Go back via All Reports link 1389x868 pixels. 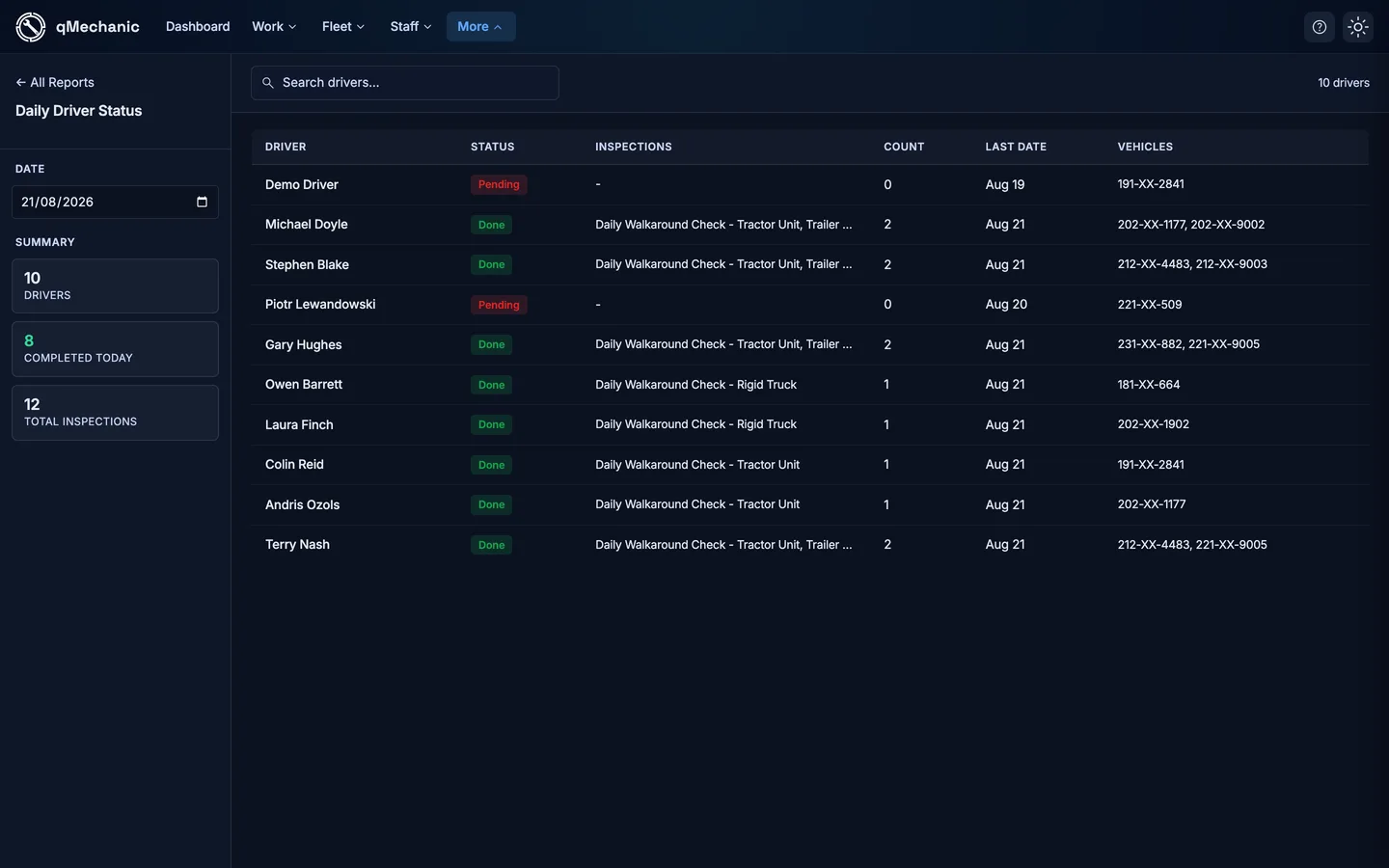[55, 83]
